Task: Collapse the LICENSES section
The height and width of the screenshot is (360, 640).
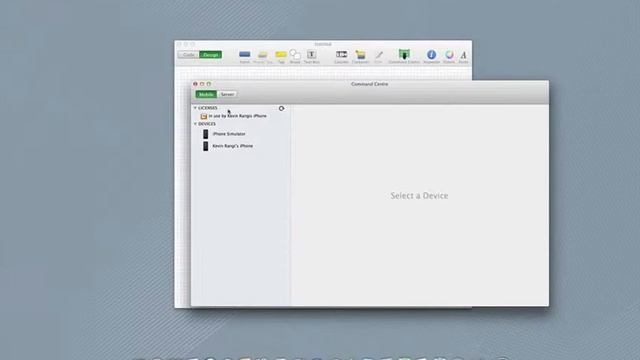Action: point(195,108)
